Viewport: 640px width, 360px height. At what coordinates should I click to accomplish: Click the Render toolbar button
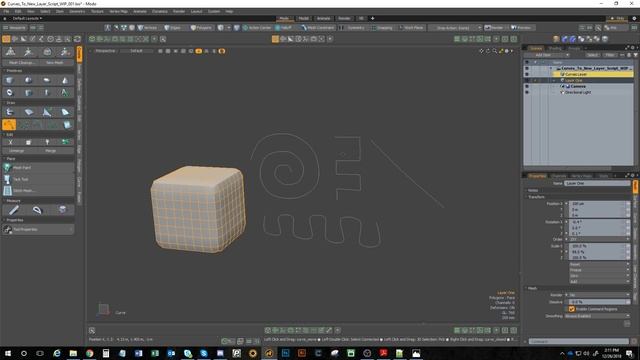[x=494, y=28]
